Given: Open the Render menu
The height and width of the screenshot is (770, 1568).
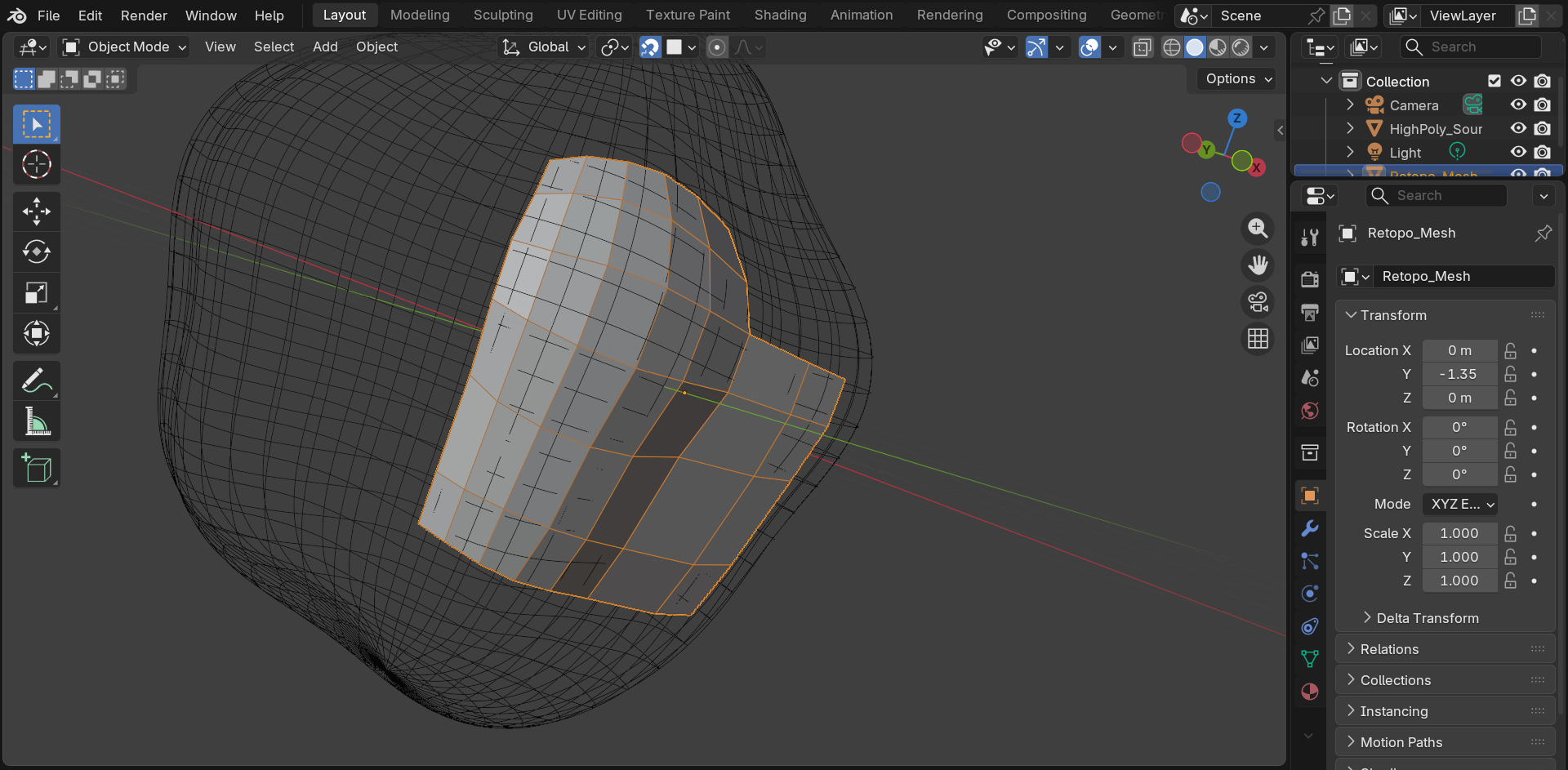Looking at the screenshot, I should pos(144,16).
